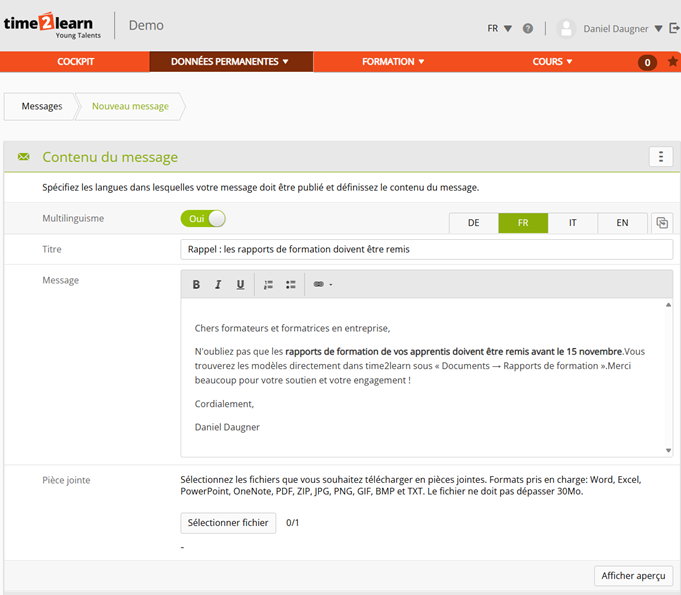
Task: Apply italic formatting in message editor
Action: click(x=218, y=285)
